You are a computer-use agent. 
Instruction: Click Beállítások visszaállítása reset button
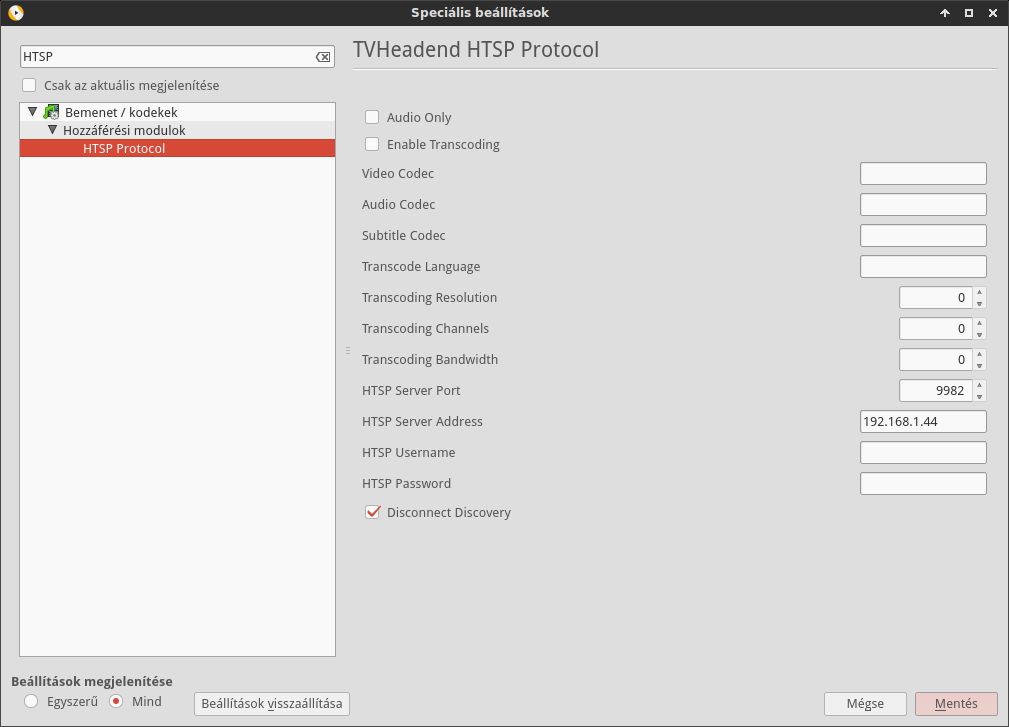click(272, 703)
